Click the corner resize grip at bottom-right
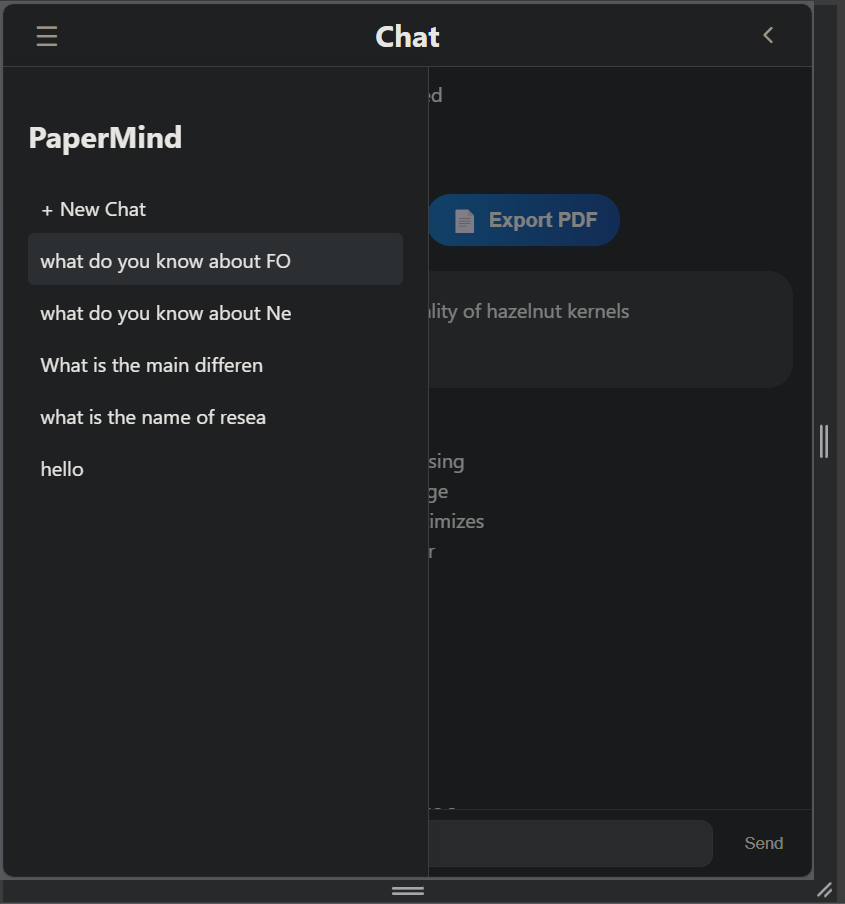The width and height of the screenshot is (845, 904). tap(824, 889)
